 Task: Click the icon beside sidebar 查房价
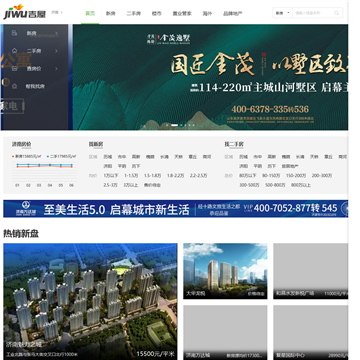pyautogui.click(x=14, y=68)
